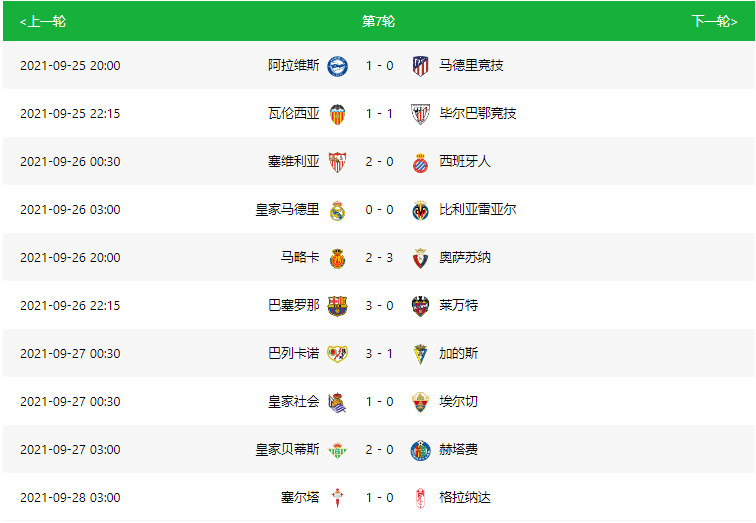Image resolution: width=756 pixels, height=523 pixels.
Task: Open team link 毕尔巴鄂竞技
Action: [477, 113]
